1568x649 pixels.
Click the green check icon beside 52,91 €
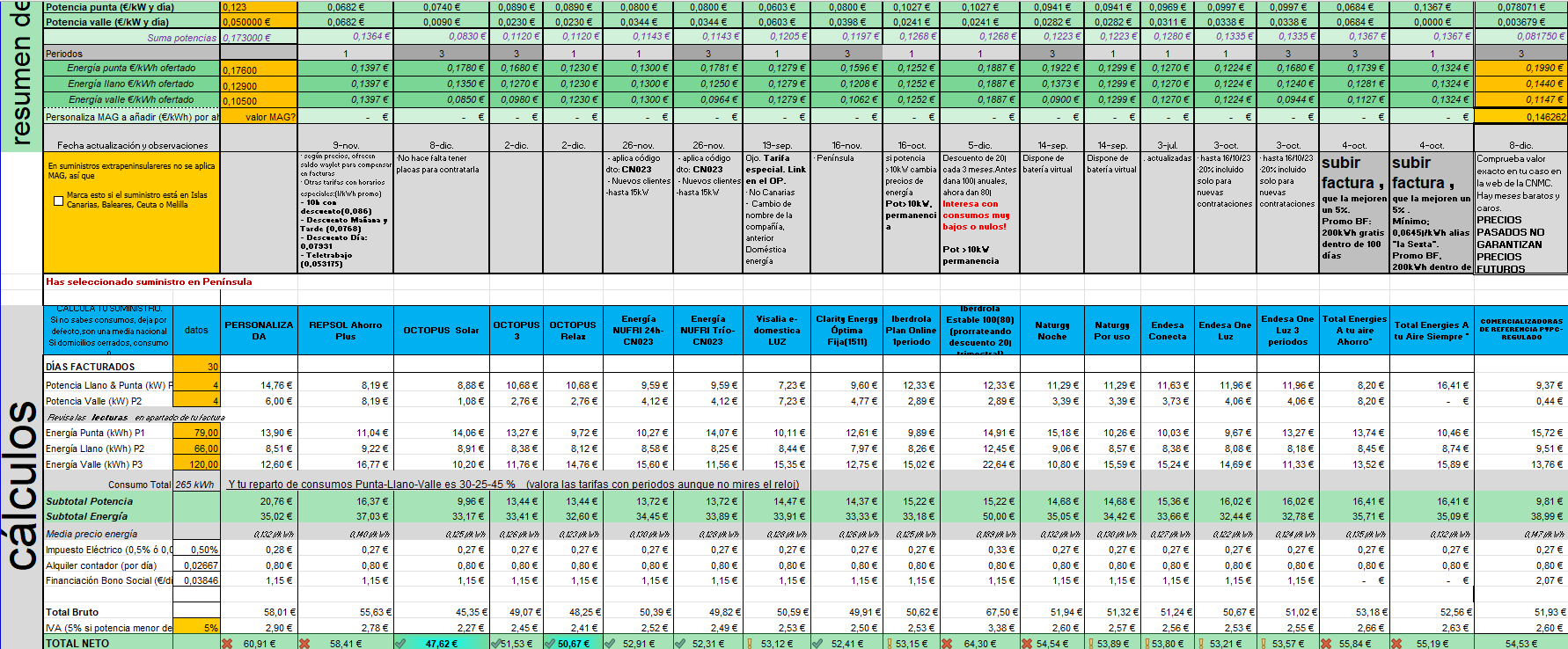coord(610,643)
